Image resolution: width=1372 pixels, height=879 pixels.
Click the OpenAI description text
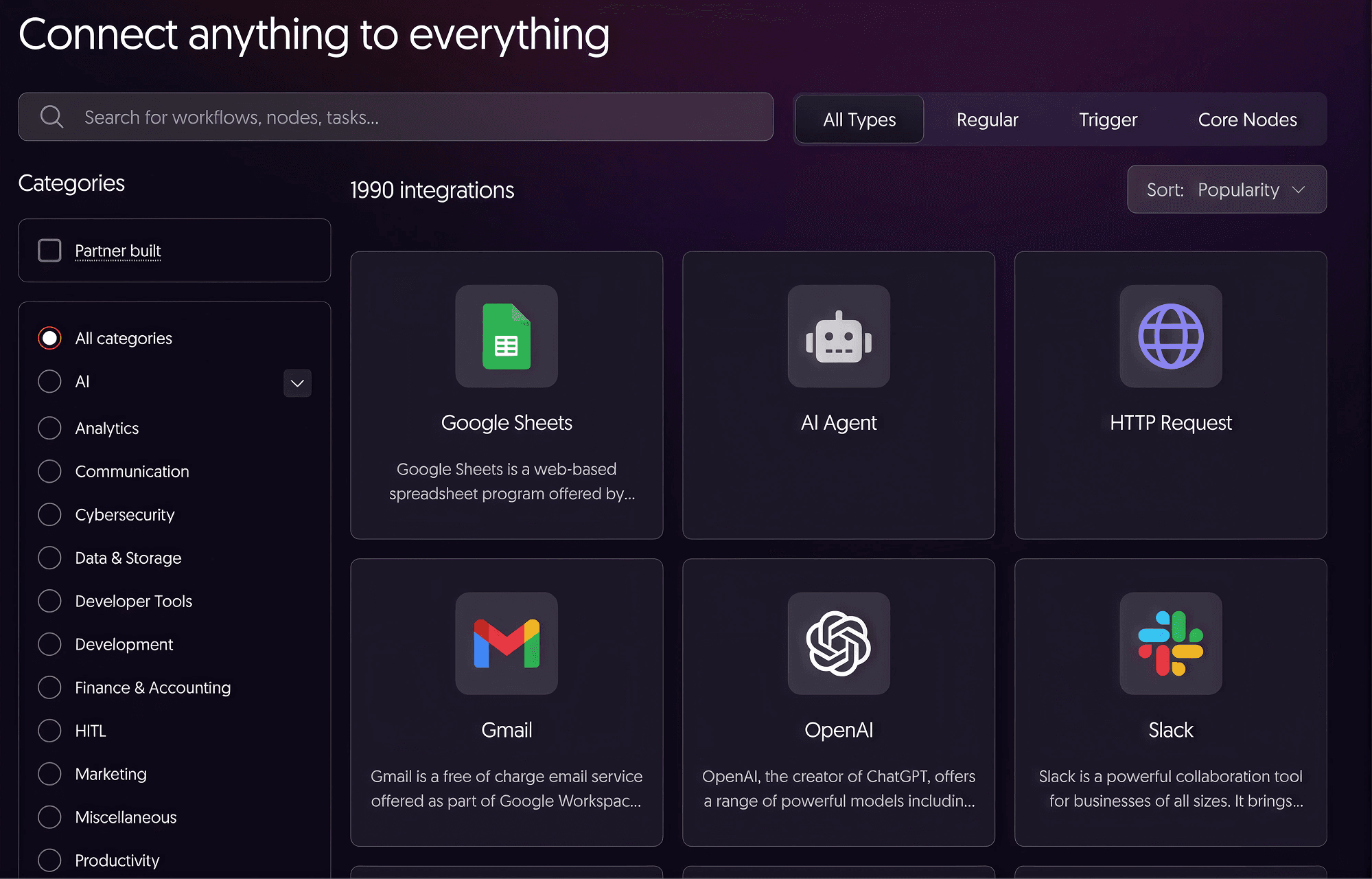point(839,788)
